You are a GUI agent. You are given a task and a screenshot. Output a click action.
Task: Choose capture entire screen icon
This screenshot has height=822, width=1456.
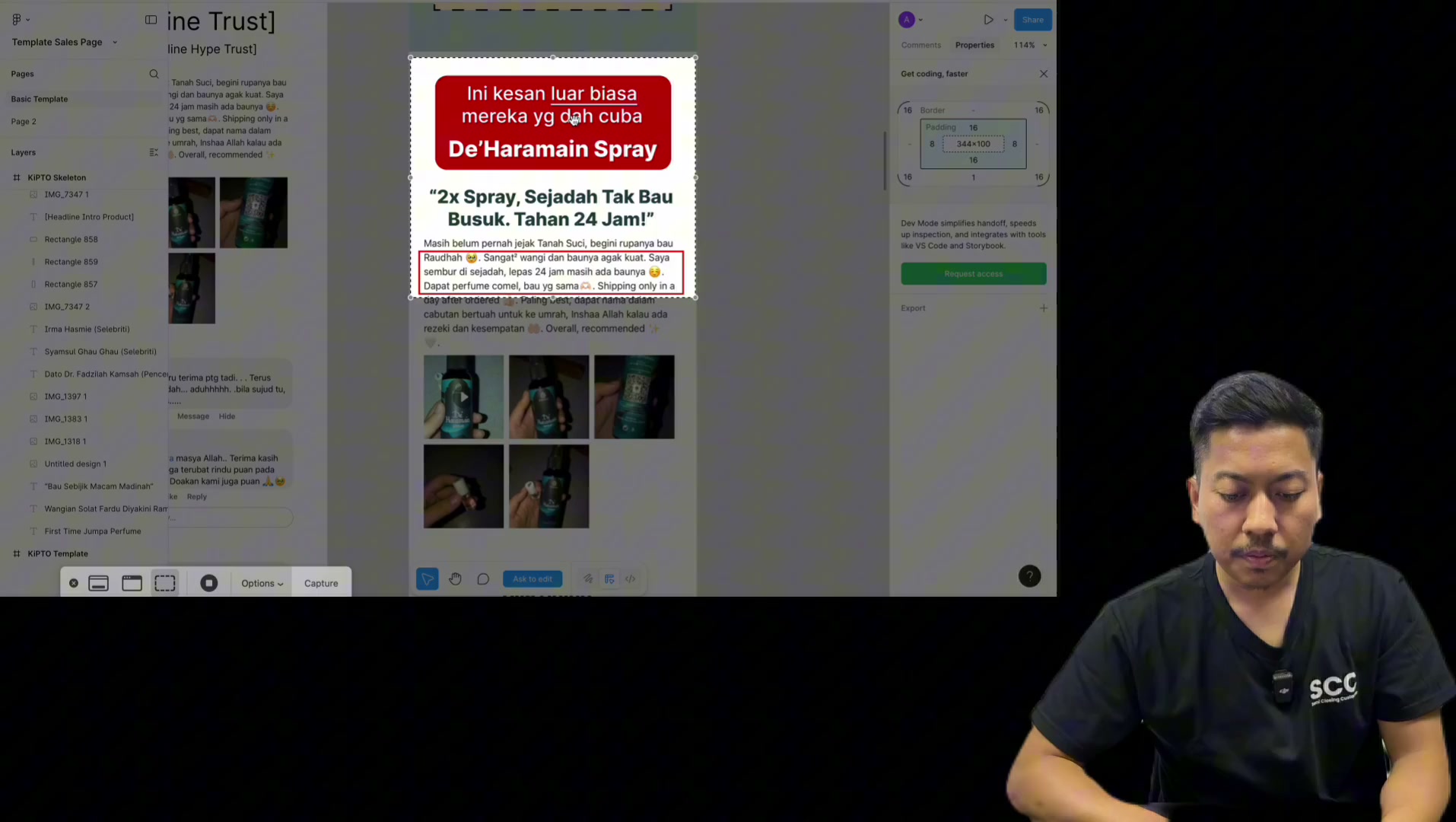point(98,583)
